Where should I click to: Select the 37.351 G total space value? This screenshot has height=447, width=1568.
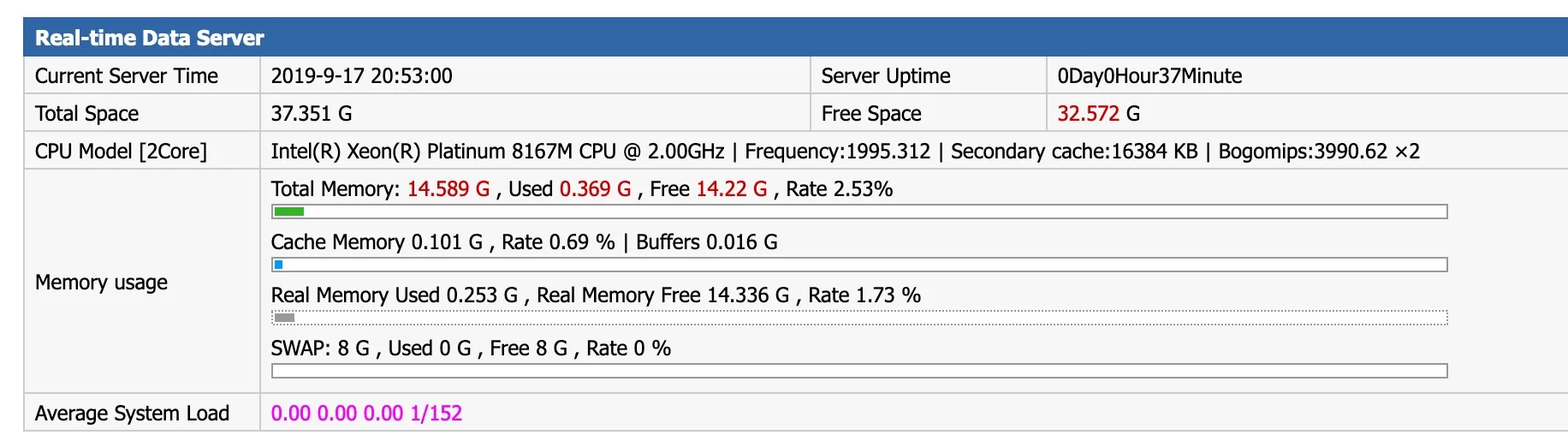(x=312, y=114)
